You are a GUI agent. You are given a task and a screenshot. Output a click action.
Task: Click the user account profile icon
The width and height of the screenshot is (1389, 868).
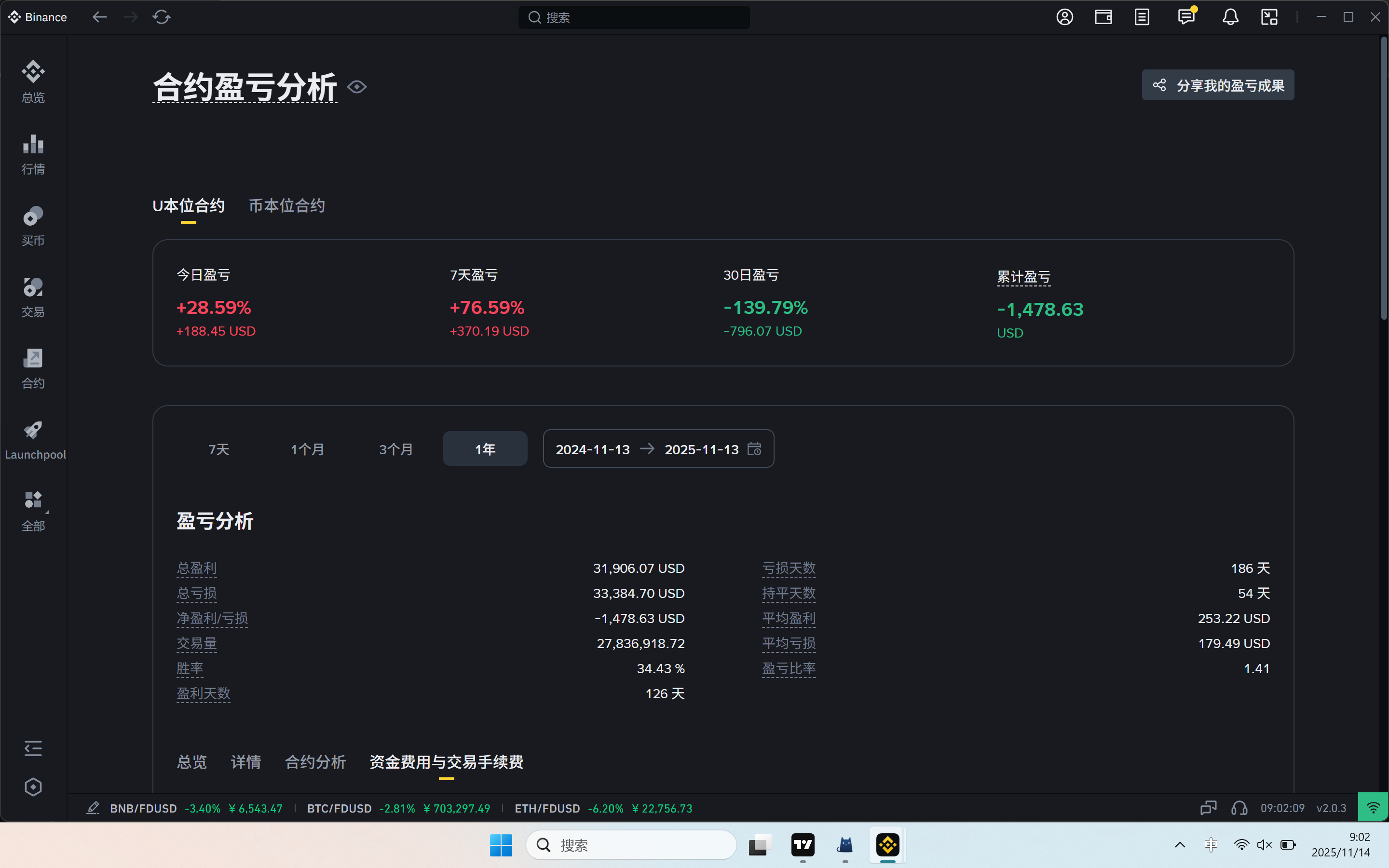click(x=1065, y=17)
